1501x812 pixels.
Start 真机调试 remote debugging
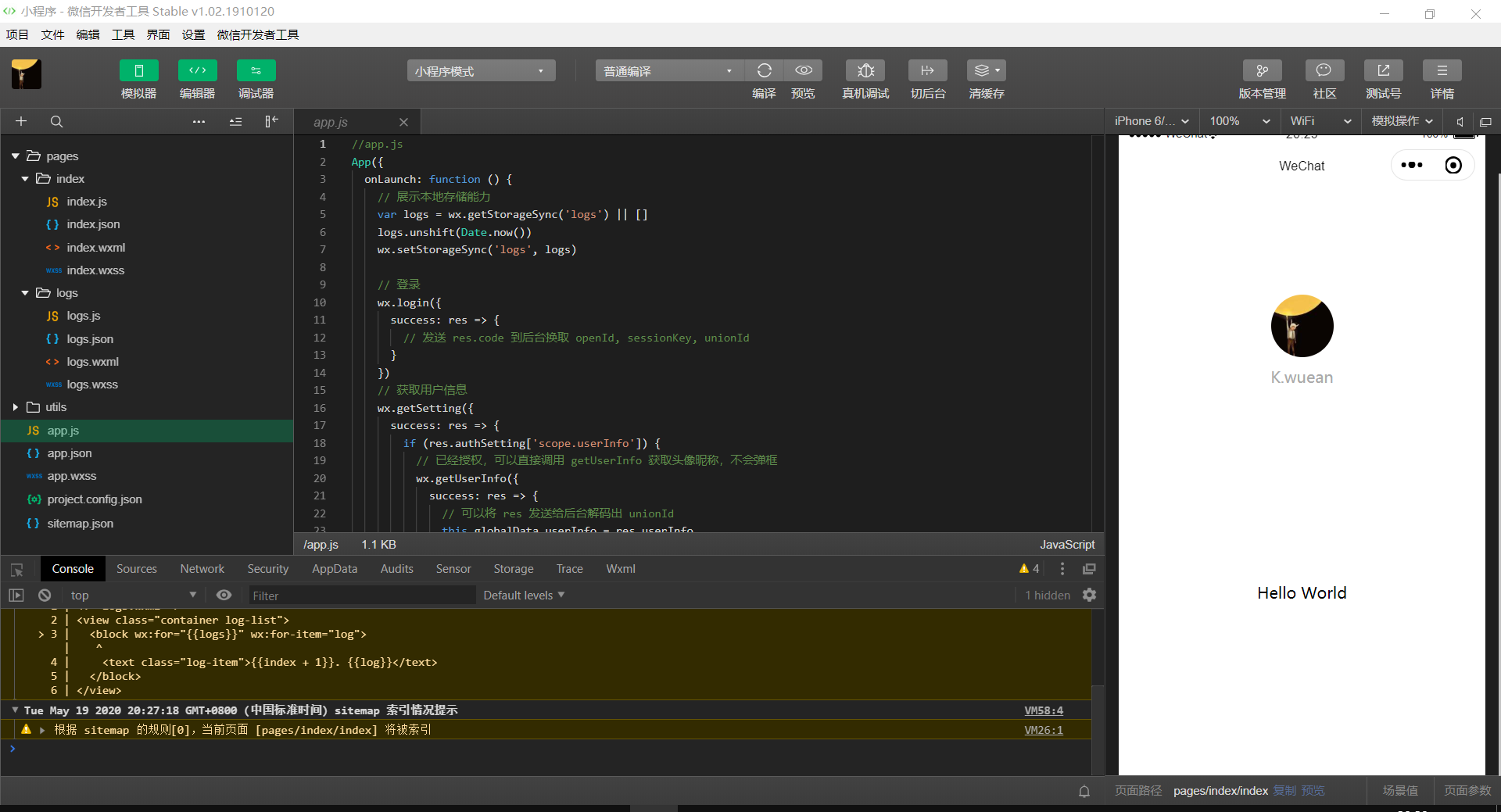[x=865, y=70]
